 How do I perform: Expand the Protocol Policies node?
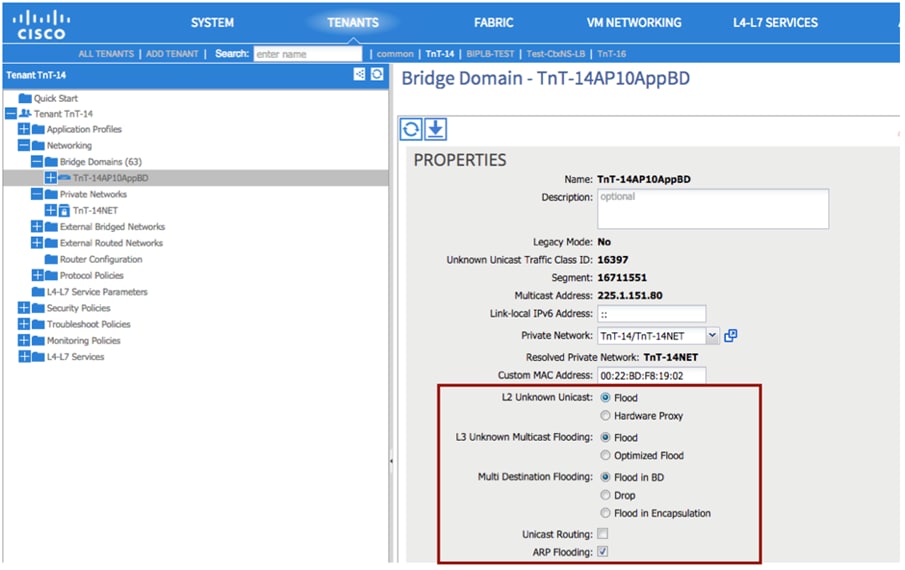(x=37, y=275)
